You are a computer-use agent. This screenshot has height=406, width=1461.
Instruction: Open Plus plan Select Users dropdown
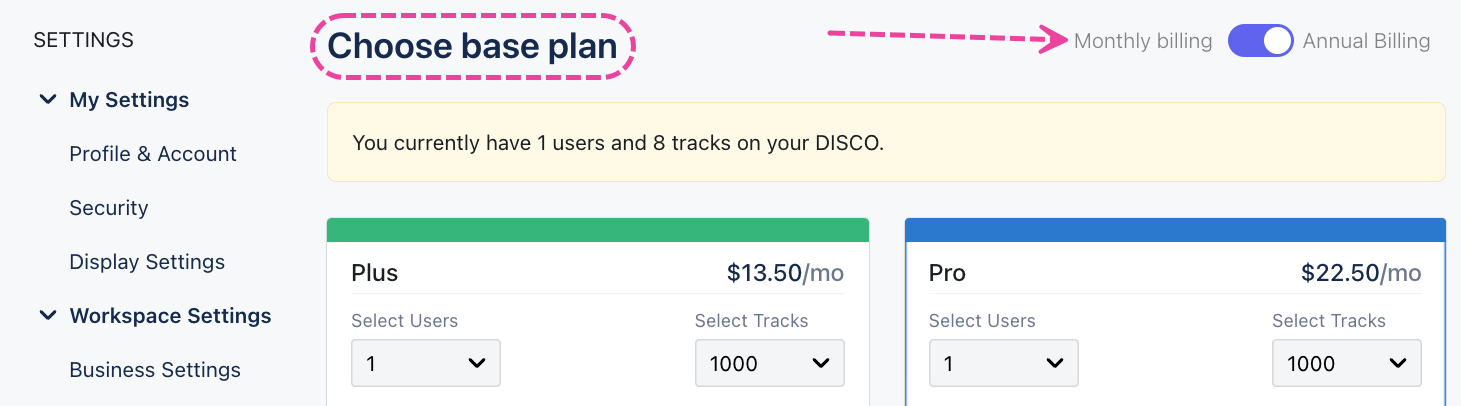point(425,363)
